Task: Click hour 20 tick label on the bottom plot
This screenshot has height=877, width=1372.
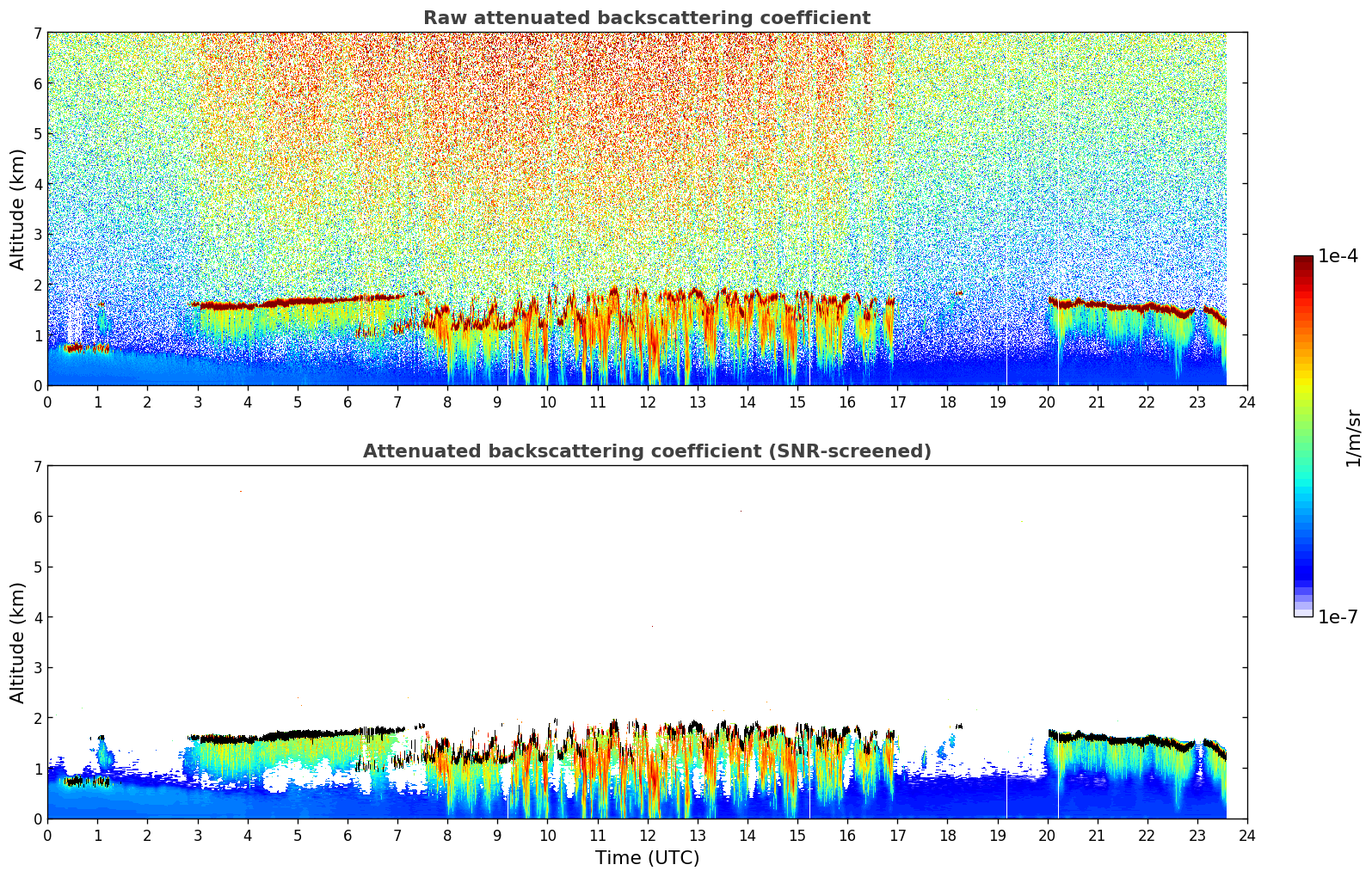Action: [x=1047, y=836]
